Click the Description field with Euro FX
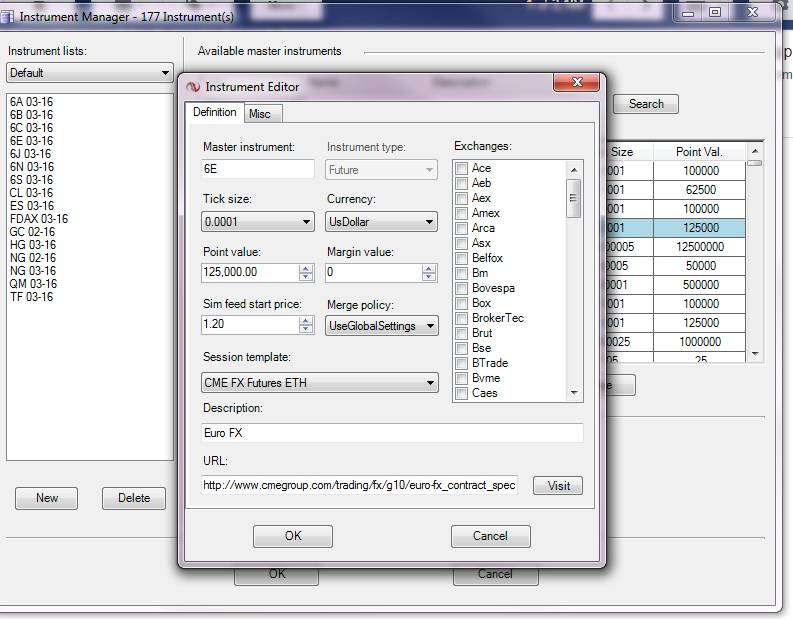The image size is (793, 619). 392,433
